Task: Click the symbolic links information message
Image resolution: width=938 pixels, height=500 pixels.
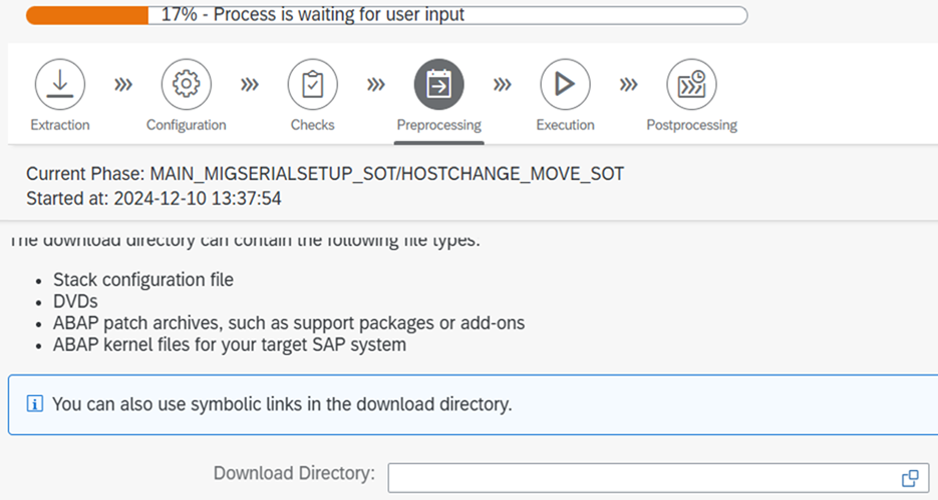Action: 282,405
